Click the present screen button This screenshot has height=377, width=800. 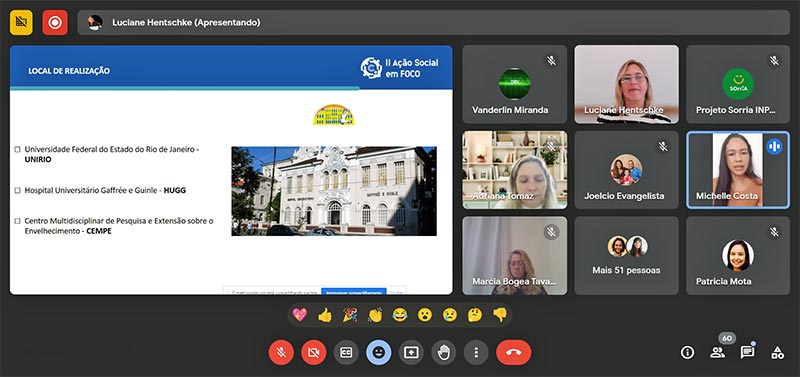point(411,353)
